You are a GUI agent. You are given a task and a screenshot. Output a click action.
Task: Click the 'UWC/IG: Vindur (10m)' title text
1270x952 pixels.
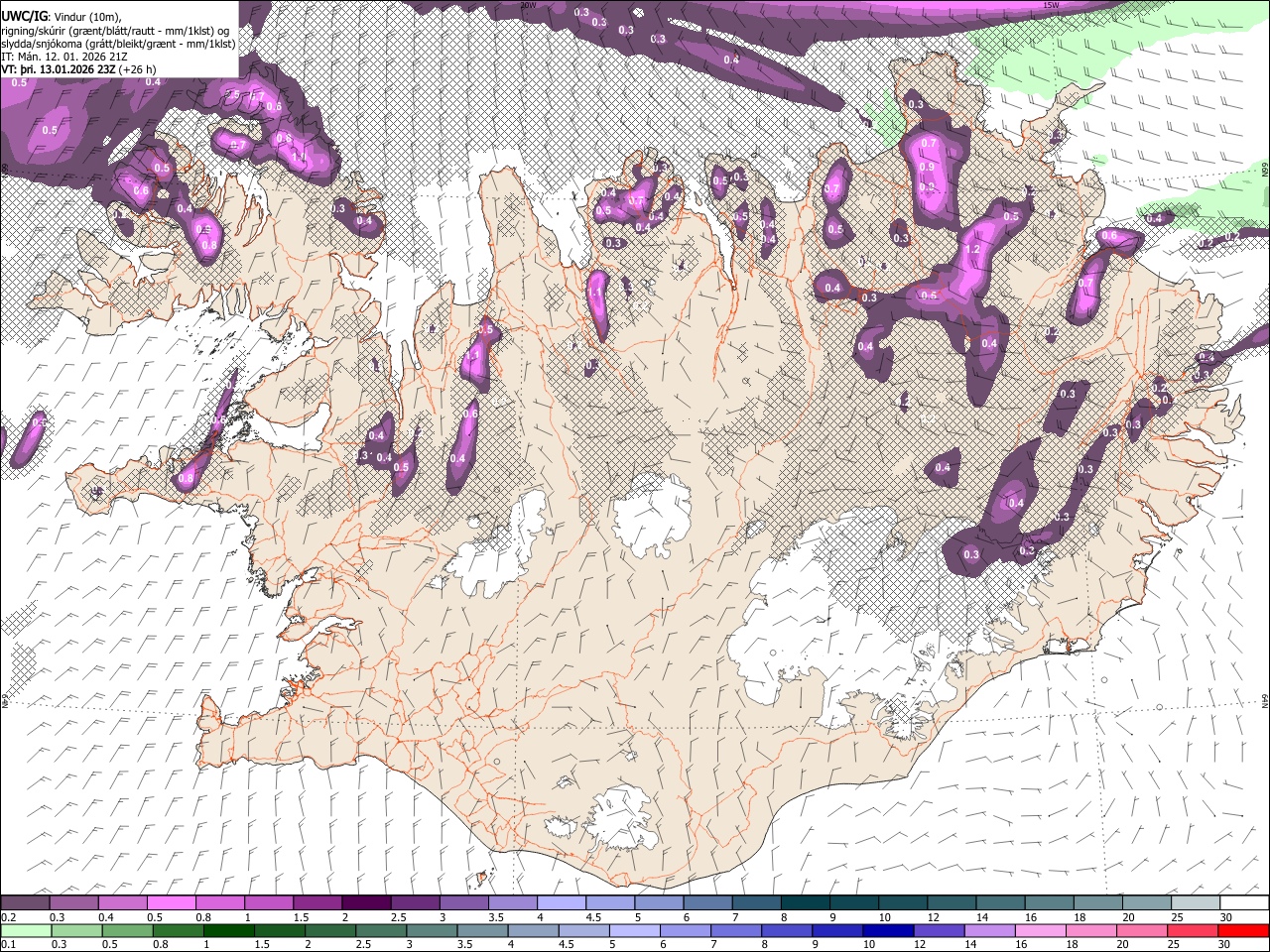62,17
